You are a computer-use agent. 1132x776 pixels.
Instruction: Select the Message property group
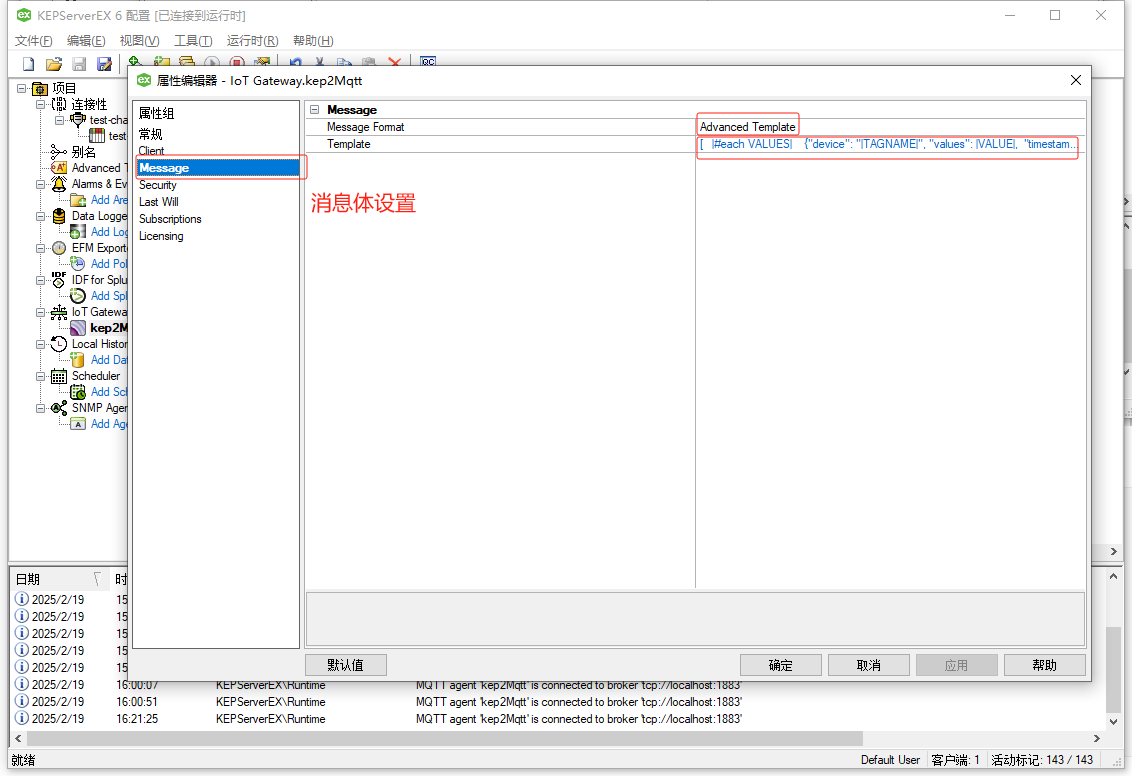(x=218, y=167)
